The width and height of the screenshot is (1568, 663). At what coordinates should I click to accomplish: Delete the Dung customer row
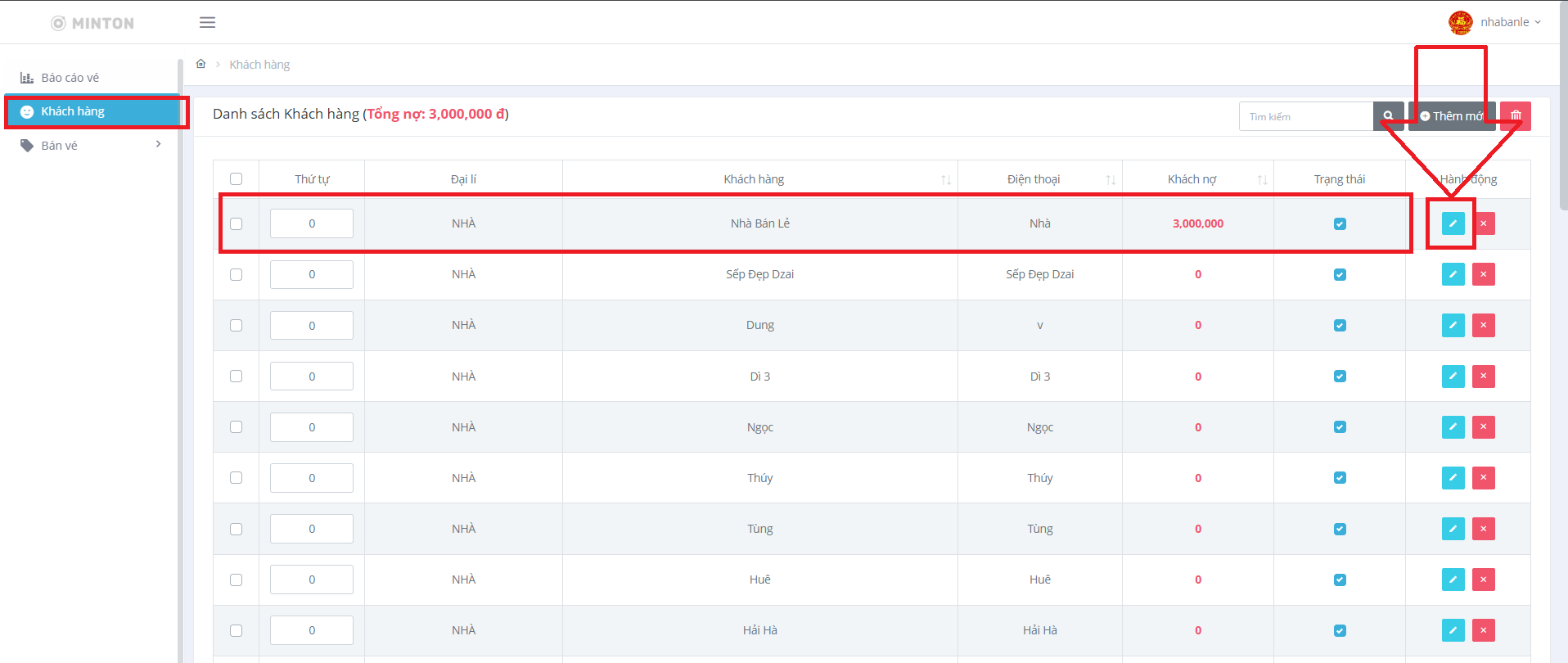tap(1483, 325)
